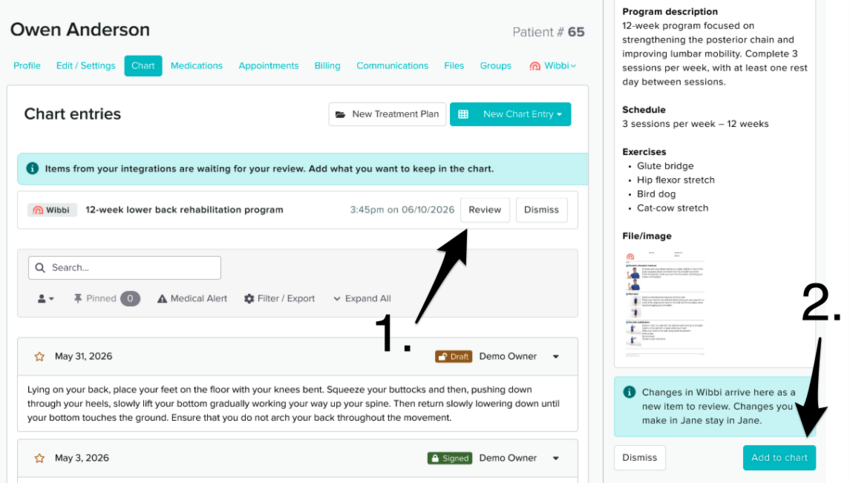Click the 'May 3, 2026' entry date

tap(82, 459)
